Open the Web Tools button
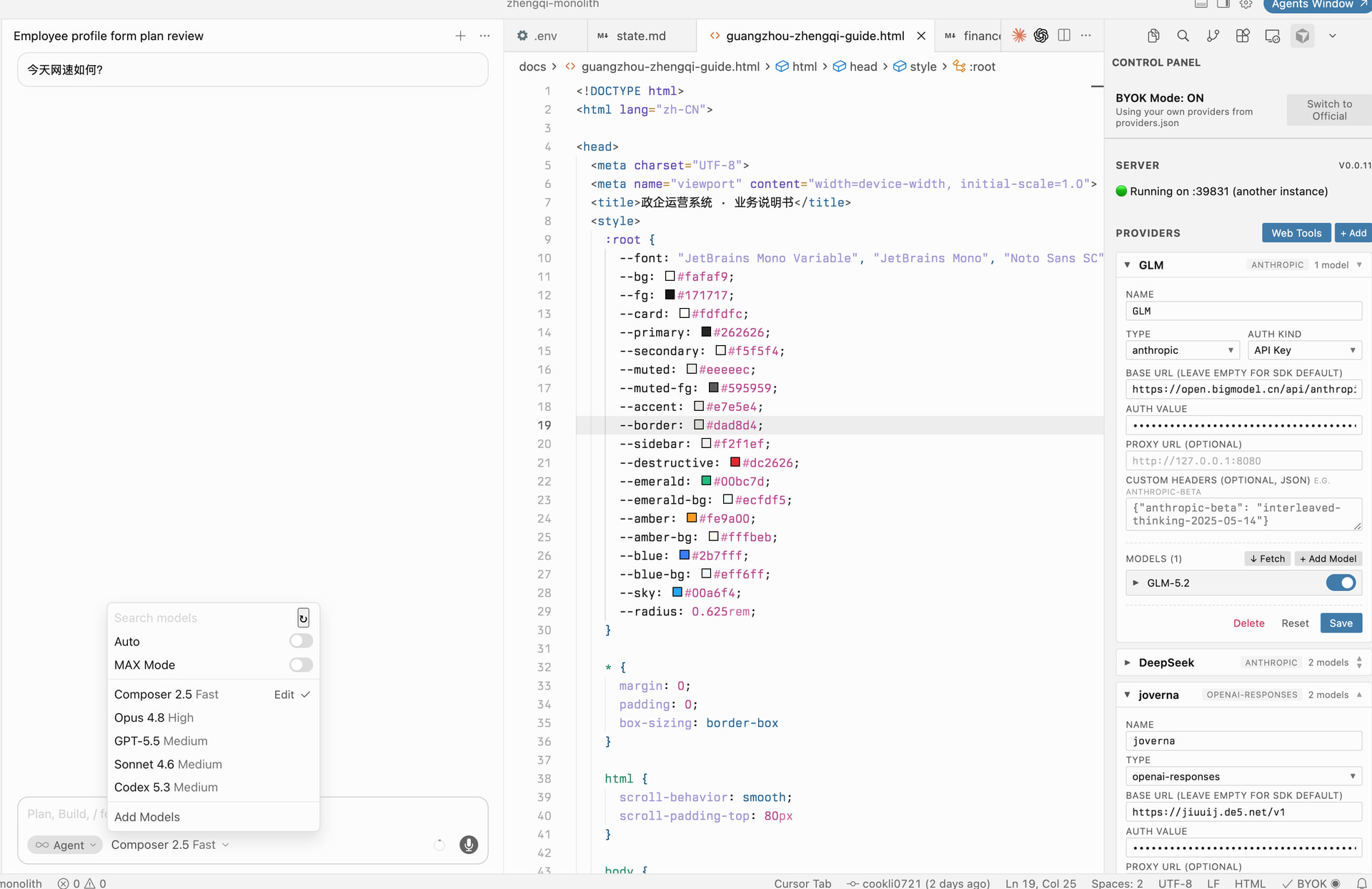 point(1296,233)
